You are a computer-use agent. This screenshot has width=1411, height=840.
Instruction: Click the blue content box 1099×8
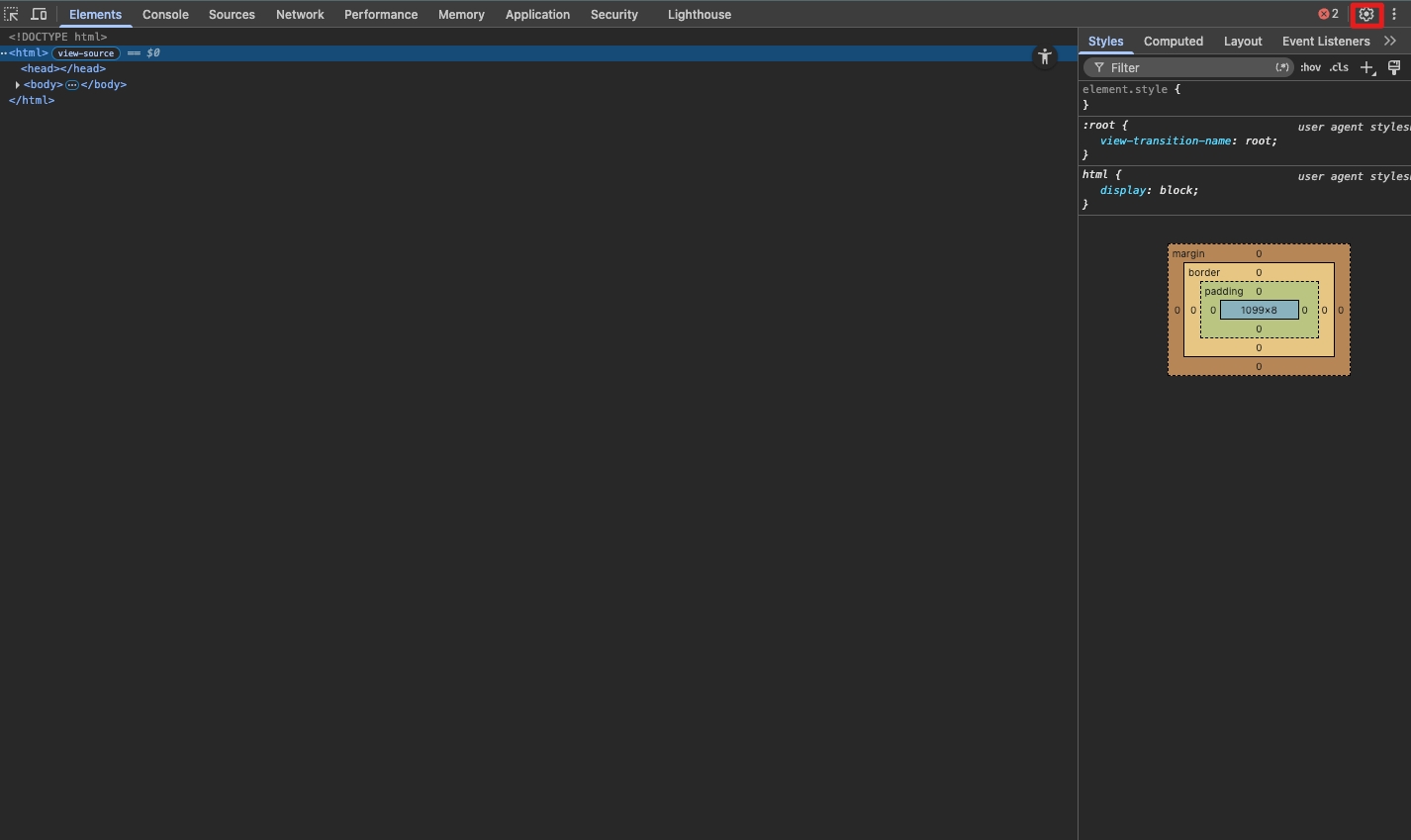pos(1259,310)
